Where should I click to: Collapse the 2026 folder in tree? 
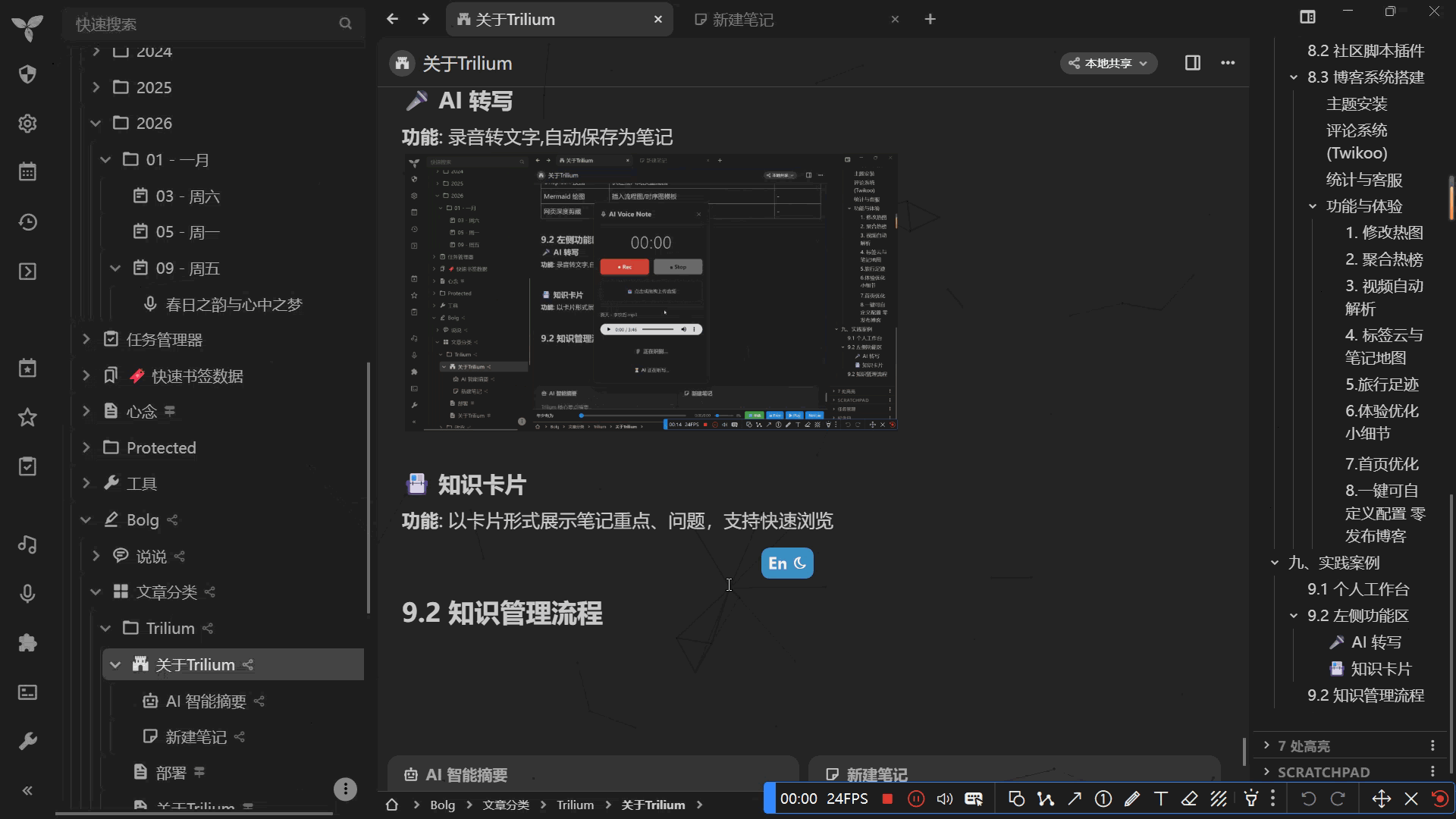[96, 123]
